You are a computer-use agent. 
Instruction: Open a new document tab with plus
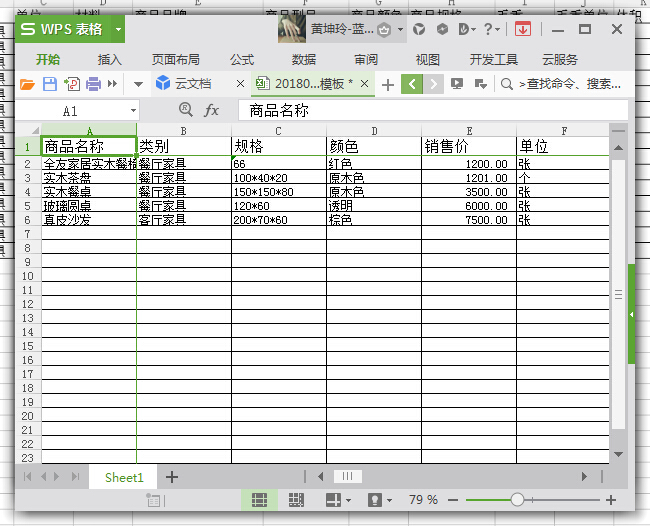tap(388, 84)
